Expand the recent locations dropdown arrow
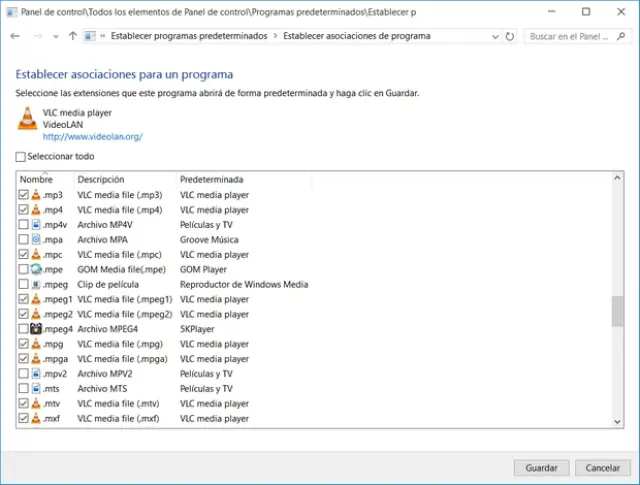The width and height of the screenshot is (640, 485). (x=56, y=36)
